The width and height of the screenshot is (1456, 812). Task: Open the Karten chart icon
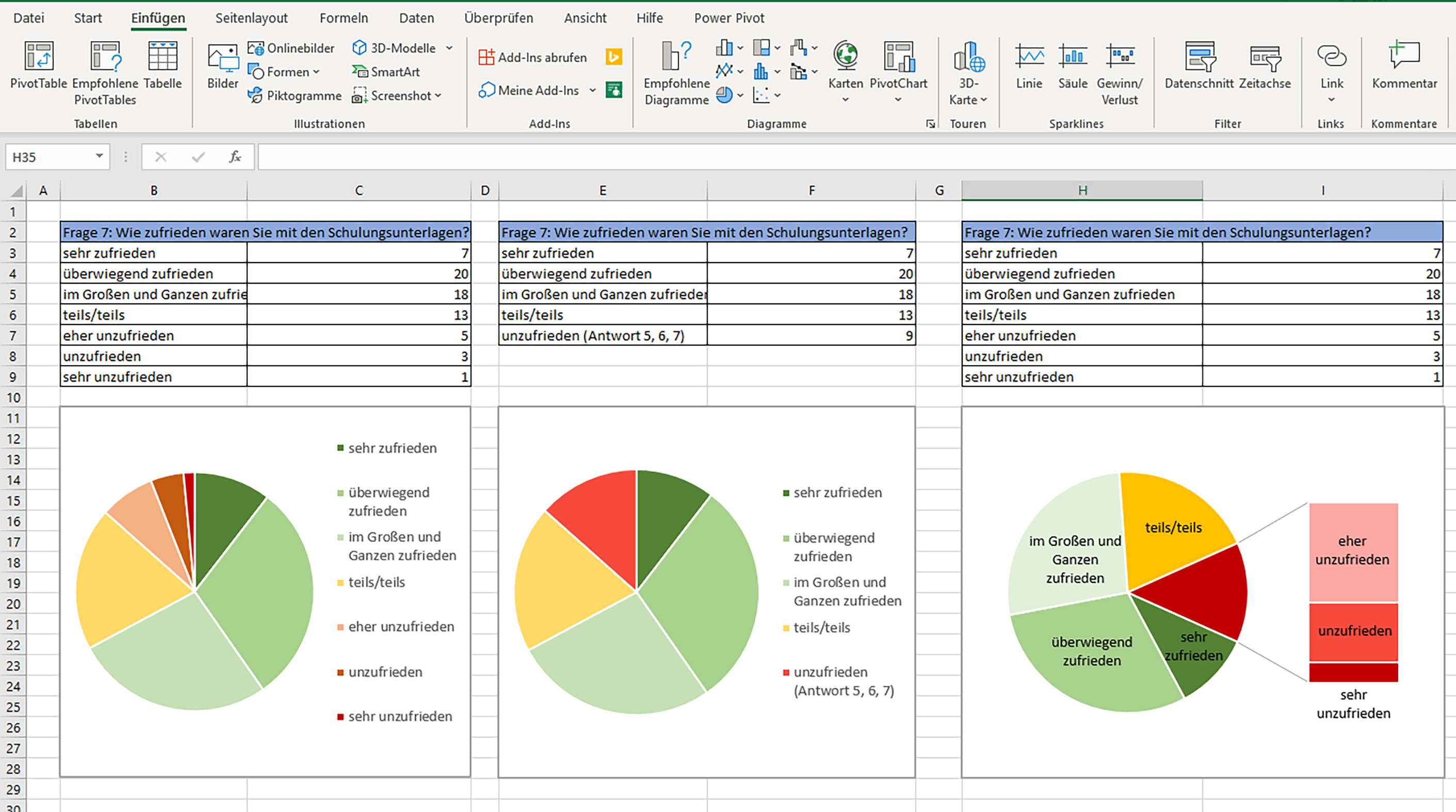tap(846, 57)
